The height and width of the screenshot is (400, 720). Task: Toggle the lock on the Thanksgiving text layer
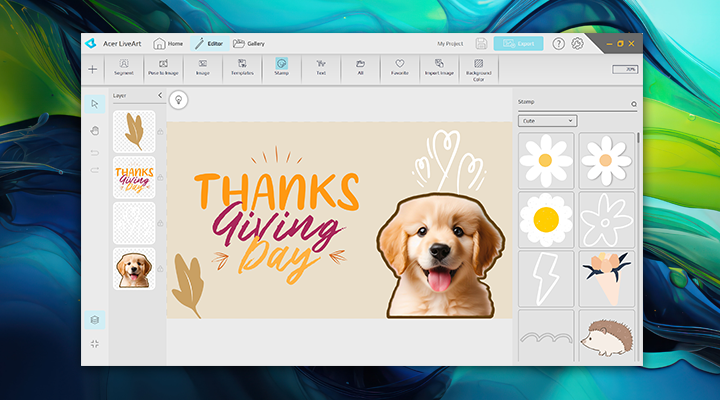160,177
